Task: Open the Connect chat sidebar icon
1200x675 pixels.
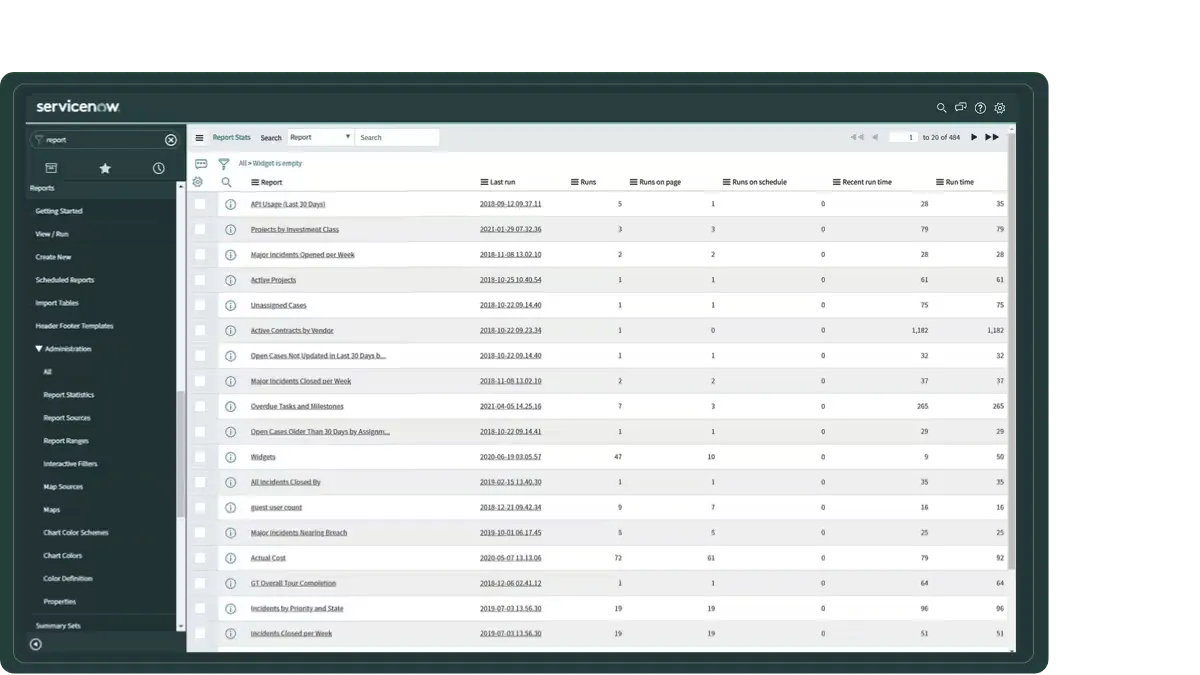Action: pos(960,108)
